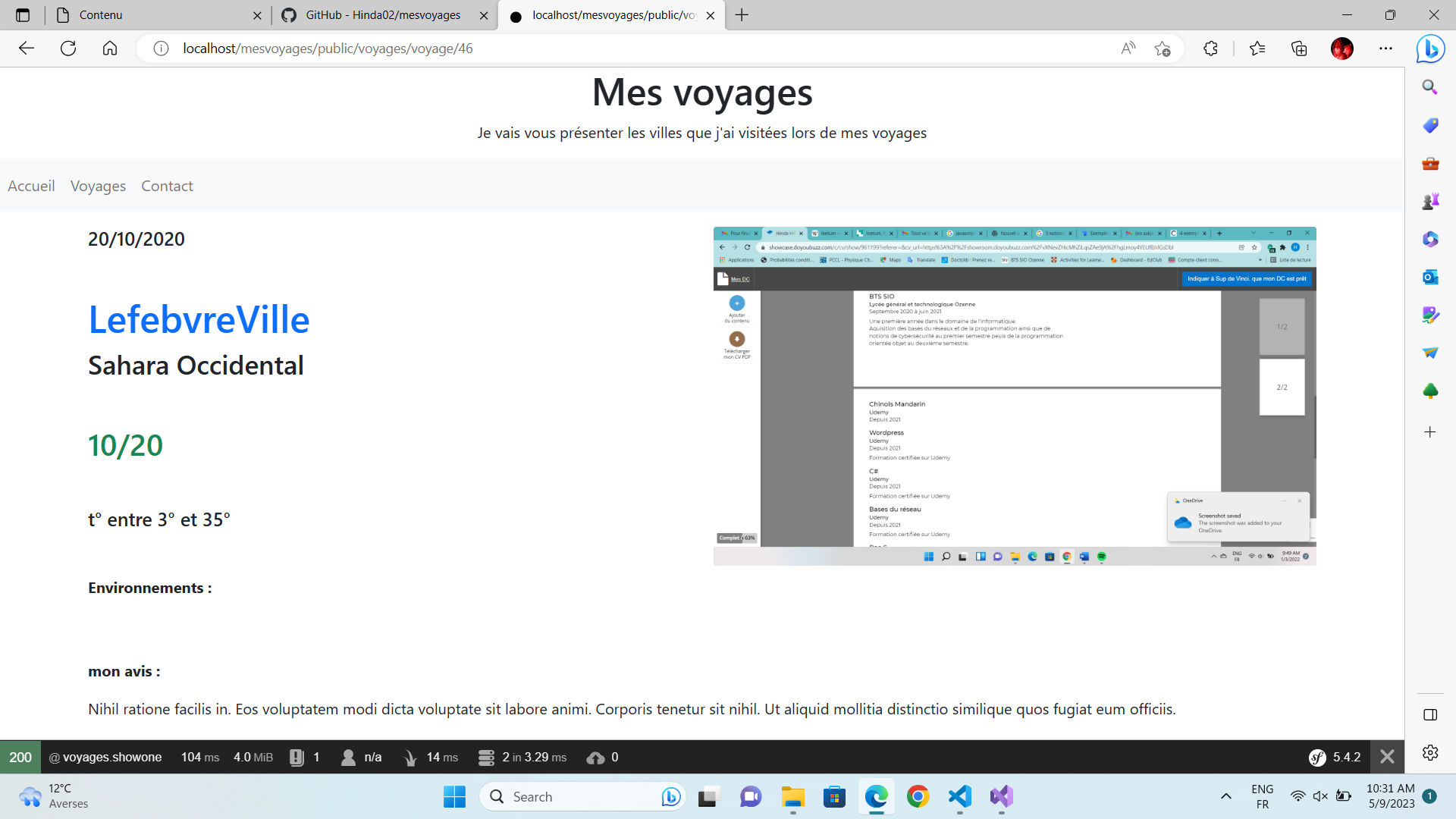Open Visual Studio Code from taskbar
Viewport: 1456px width, 819px height.
tap(959, 796)
